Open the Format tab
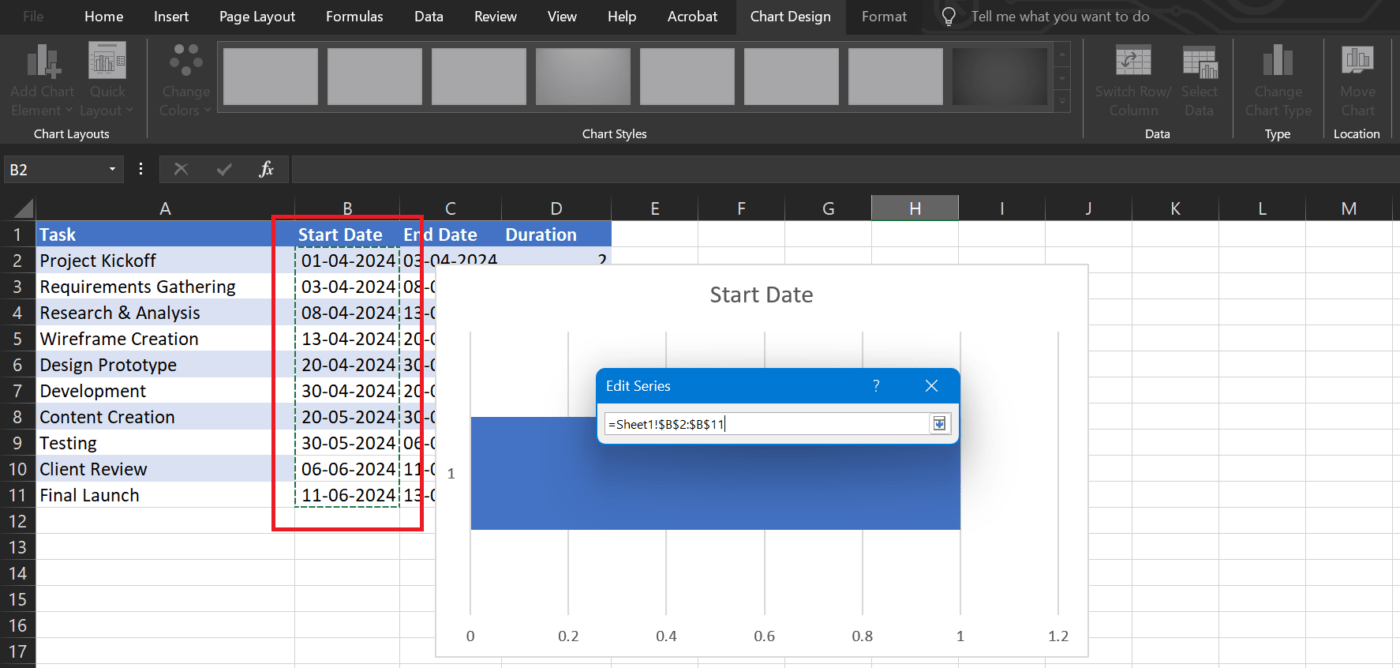Viewport: 1400px width, 668px height. pyautogui.click(x=884, y=16)
